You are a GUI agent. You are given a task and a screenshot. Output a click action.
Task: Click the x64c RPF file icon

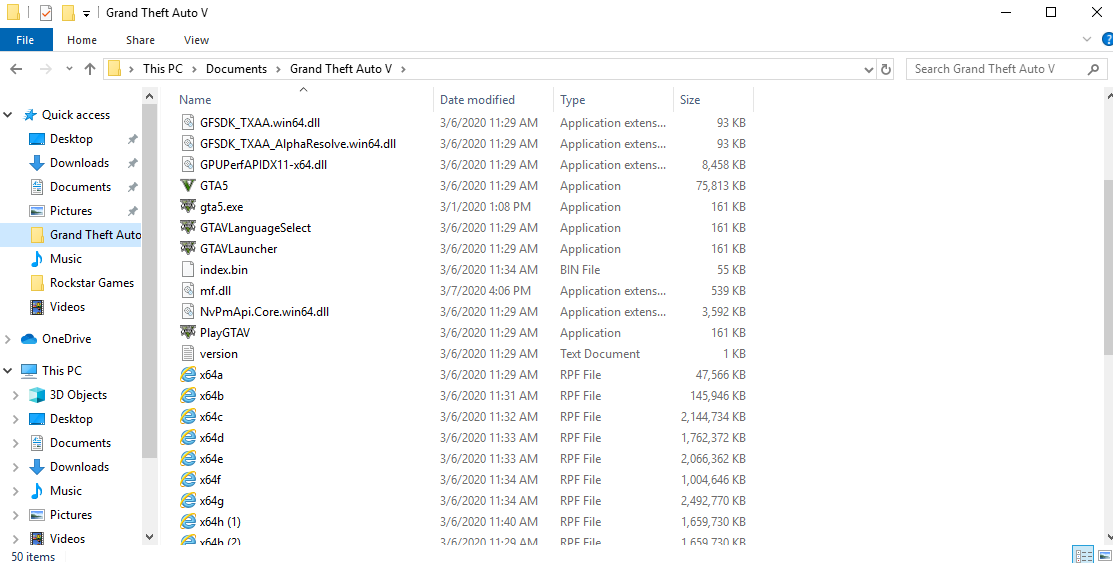187,417
